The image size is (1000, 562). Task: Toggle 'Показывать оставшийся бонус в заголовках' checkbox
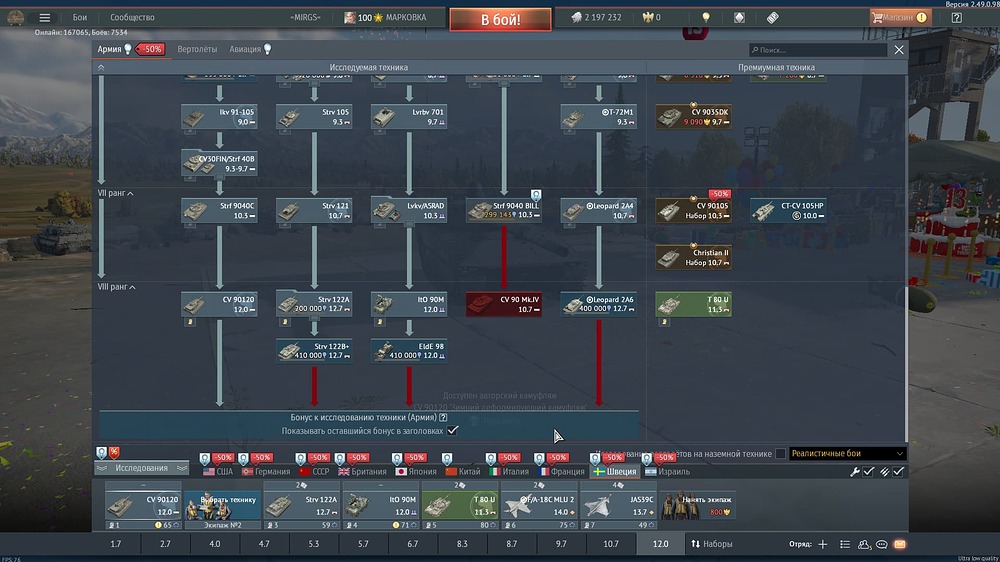click(453, 430)
